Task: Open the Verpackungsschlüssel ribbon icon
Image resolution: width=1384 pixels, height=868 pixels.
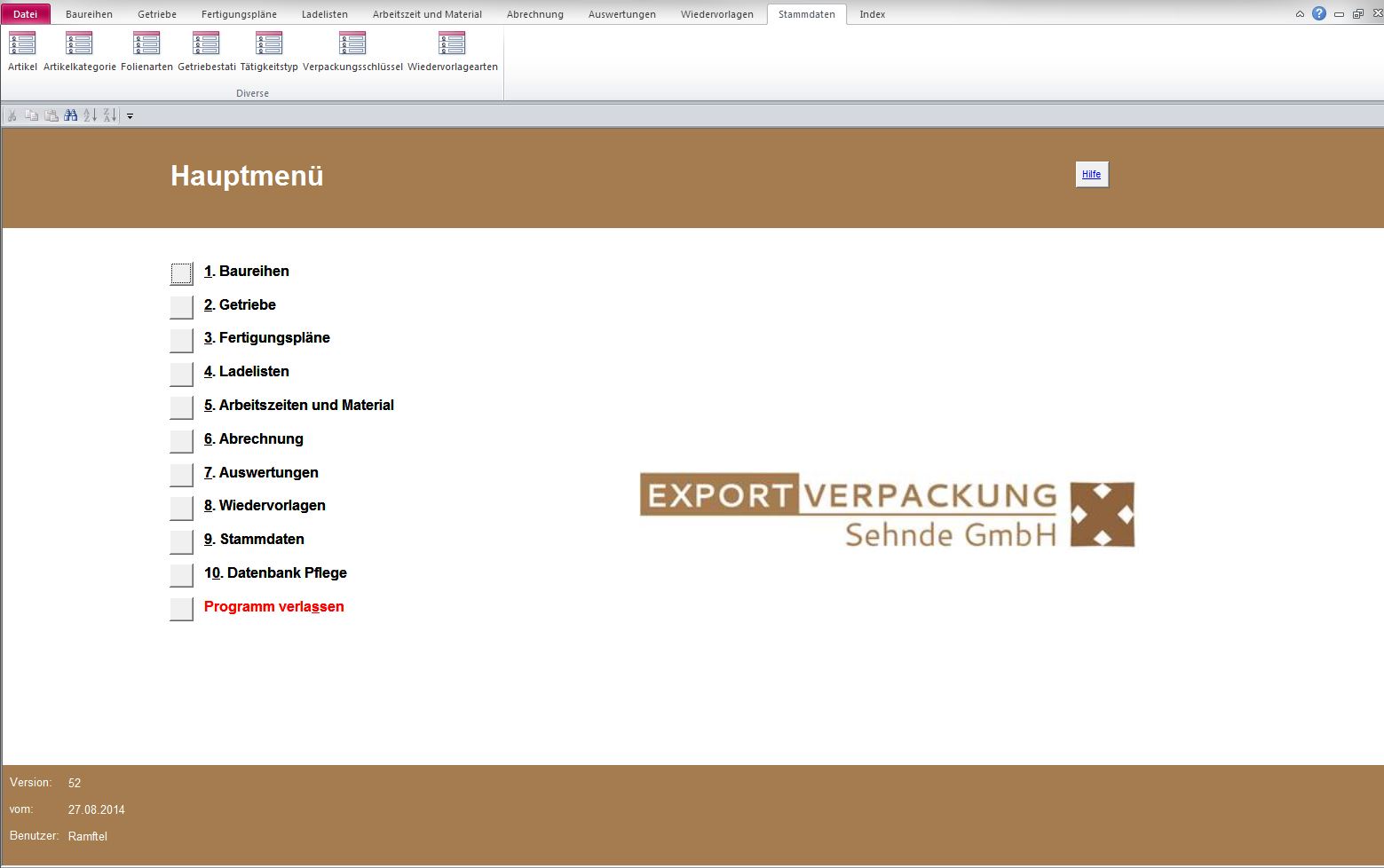Action: [352, 51]
